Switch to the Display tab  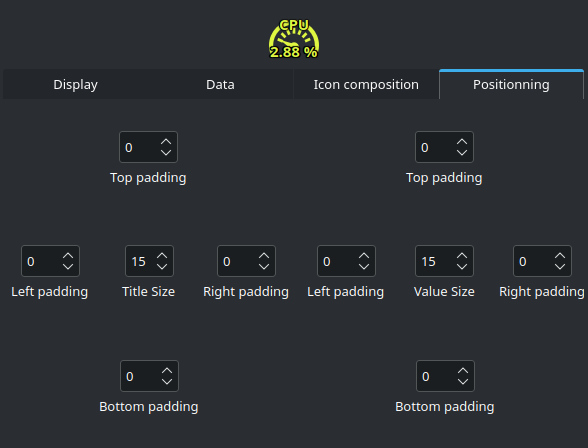point(75,85)
